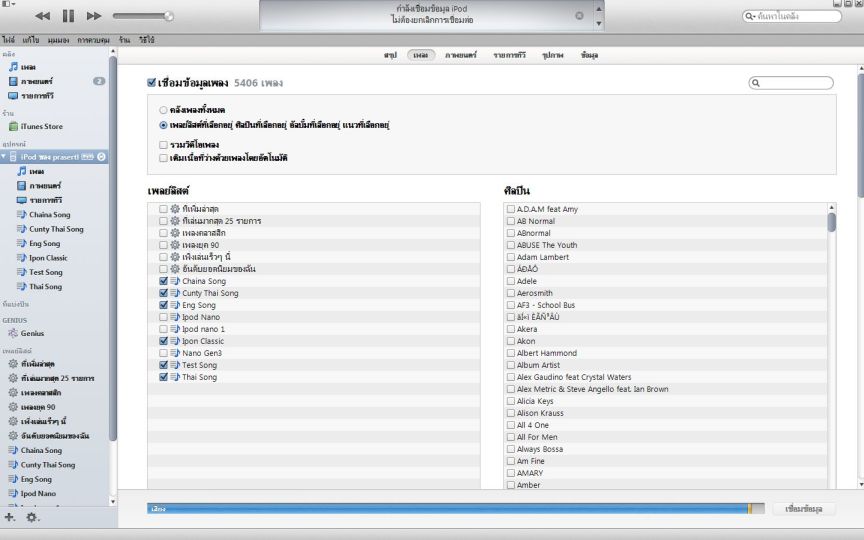Viewport: 864px width, 540px height.
Task: Open Genius in the sidebar
Action: (32, 333)
